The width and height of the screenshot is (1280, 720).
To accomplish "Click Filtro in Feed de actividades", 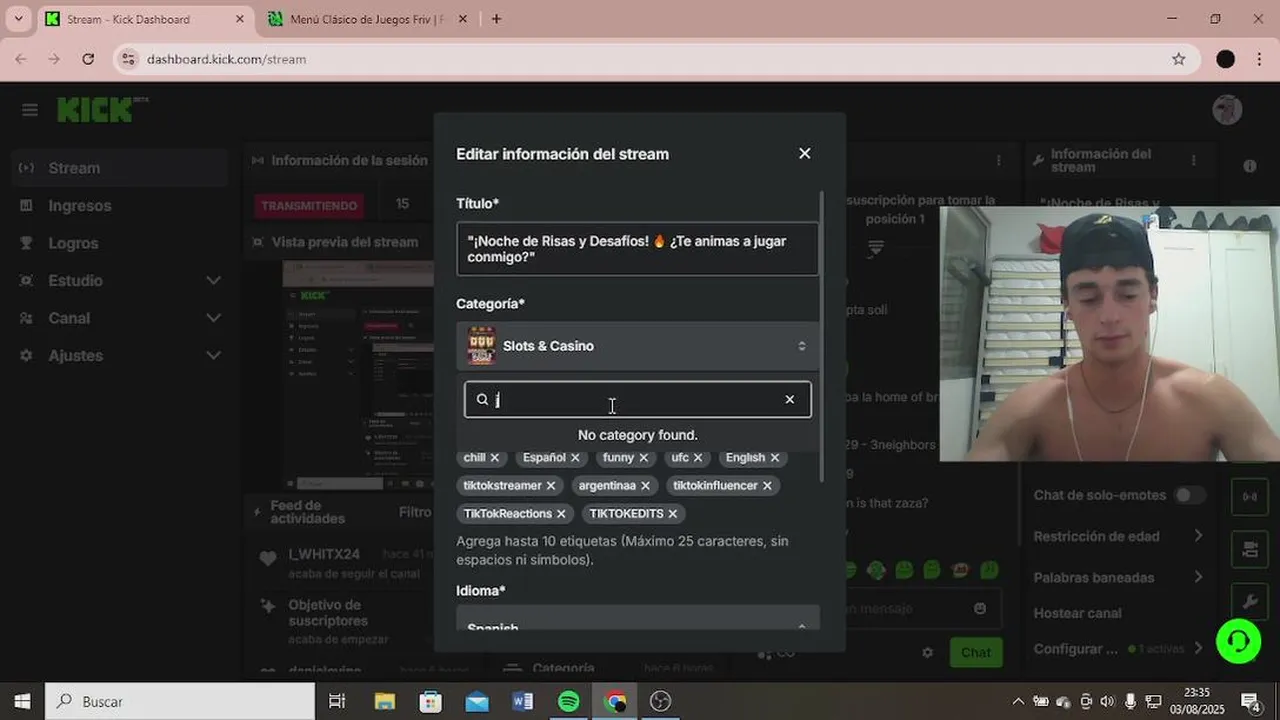I will point(415,512).
